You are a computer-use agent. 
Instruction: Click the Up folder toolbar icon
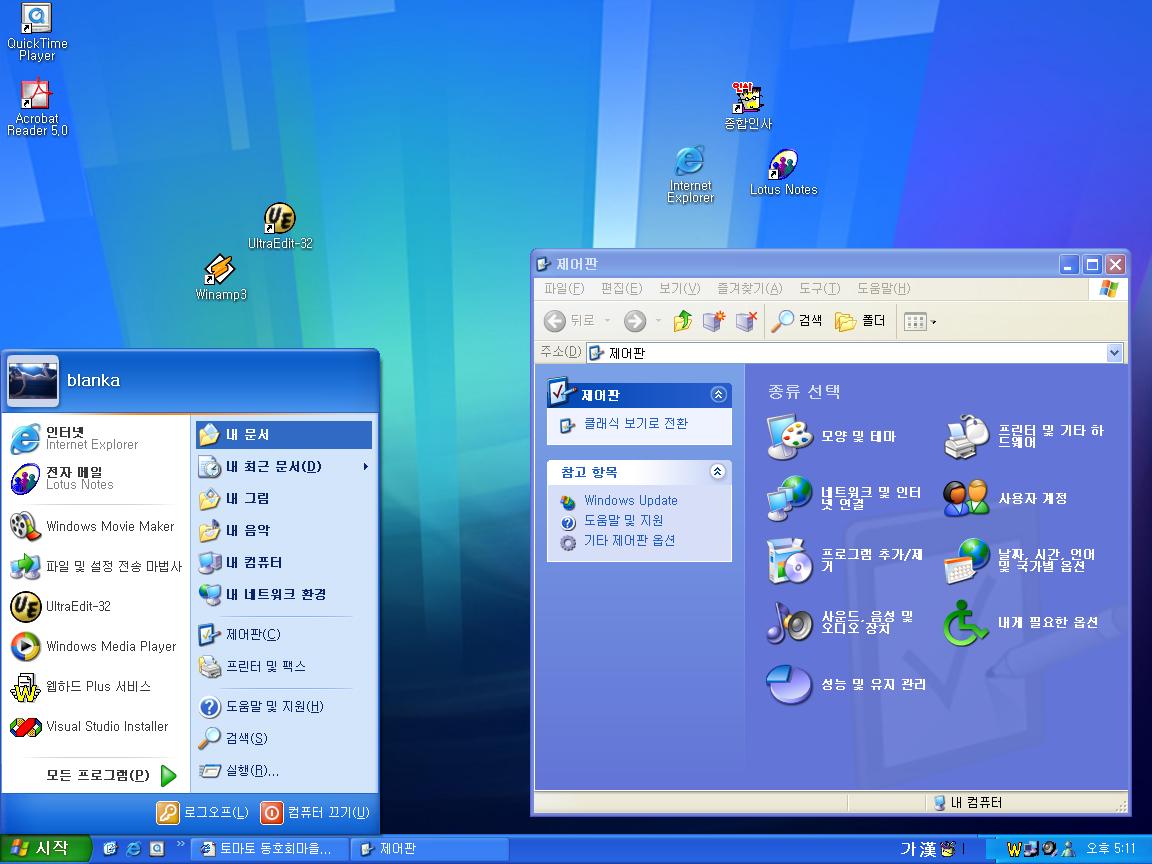pyautogui.click(x=683, y=321)
